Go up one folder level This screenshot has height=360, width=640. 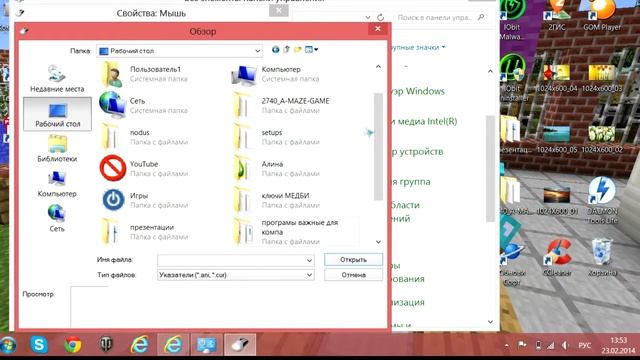pyautogui.click(x=287, y=49)
